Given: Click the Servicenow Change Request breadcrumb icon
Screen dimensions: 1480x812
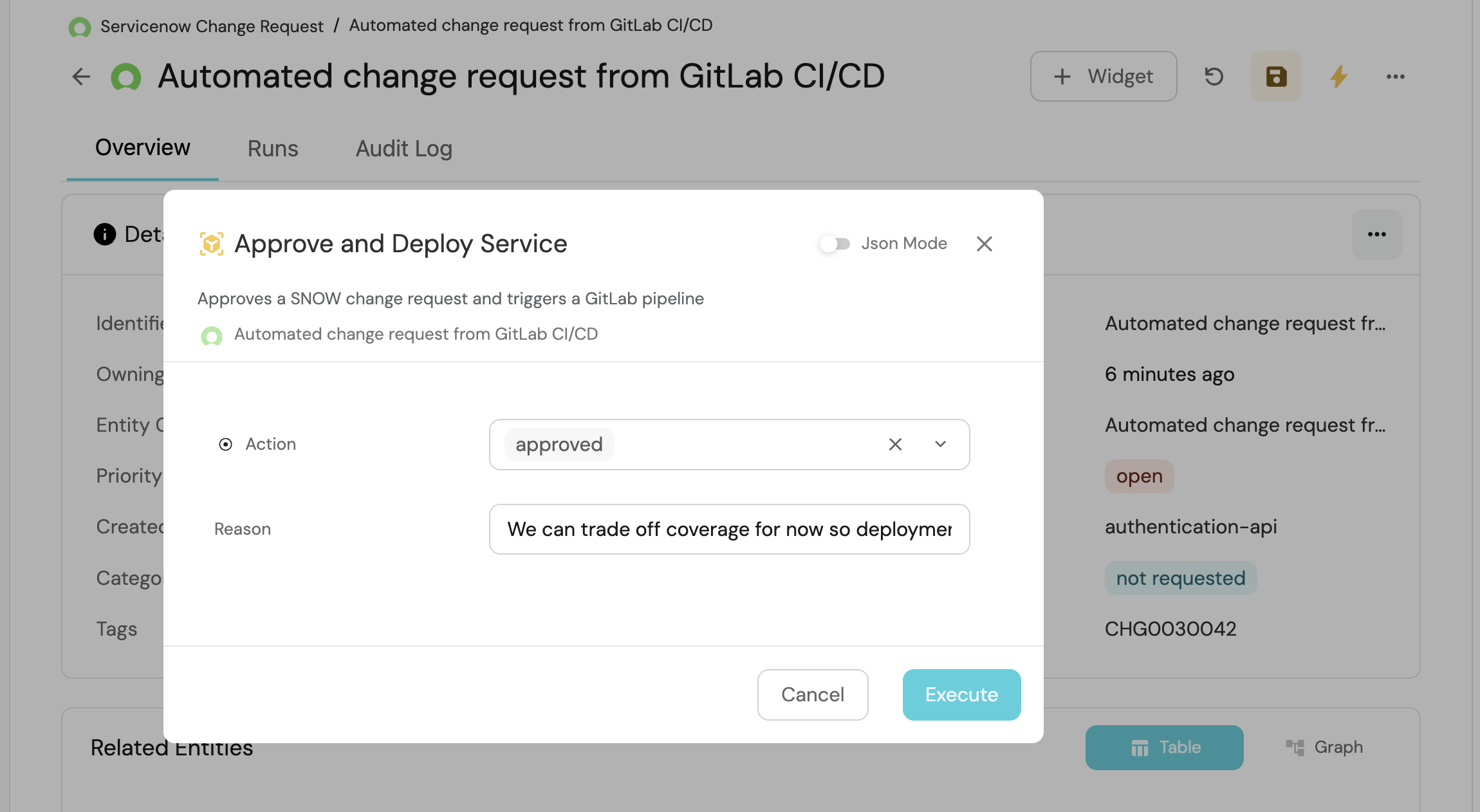Looking at the screenshot, I should pos(80,27).
